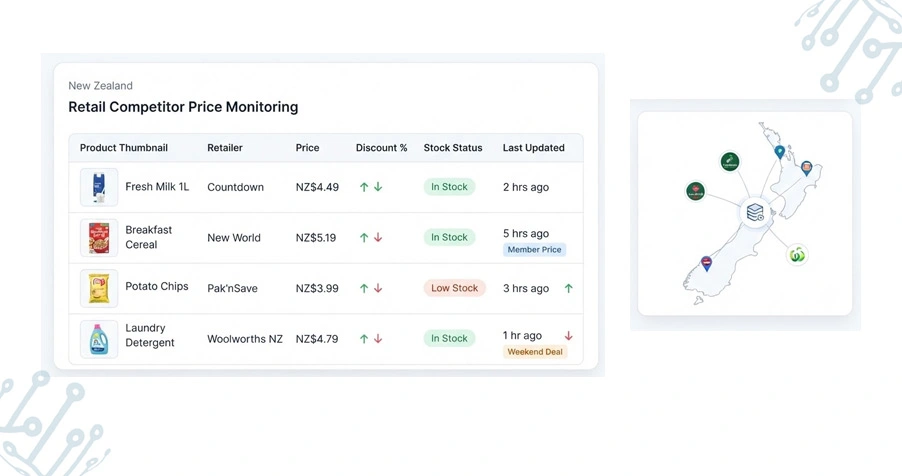
Task: Click the 1 hr ago timestamp
Action: 522,336
